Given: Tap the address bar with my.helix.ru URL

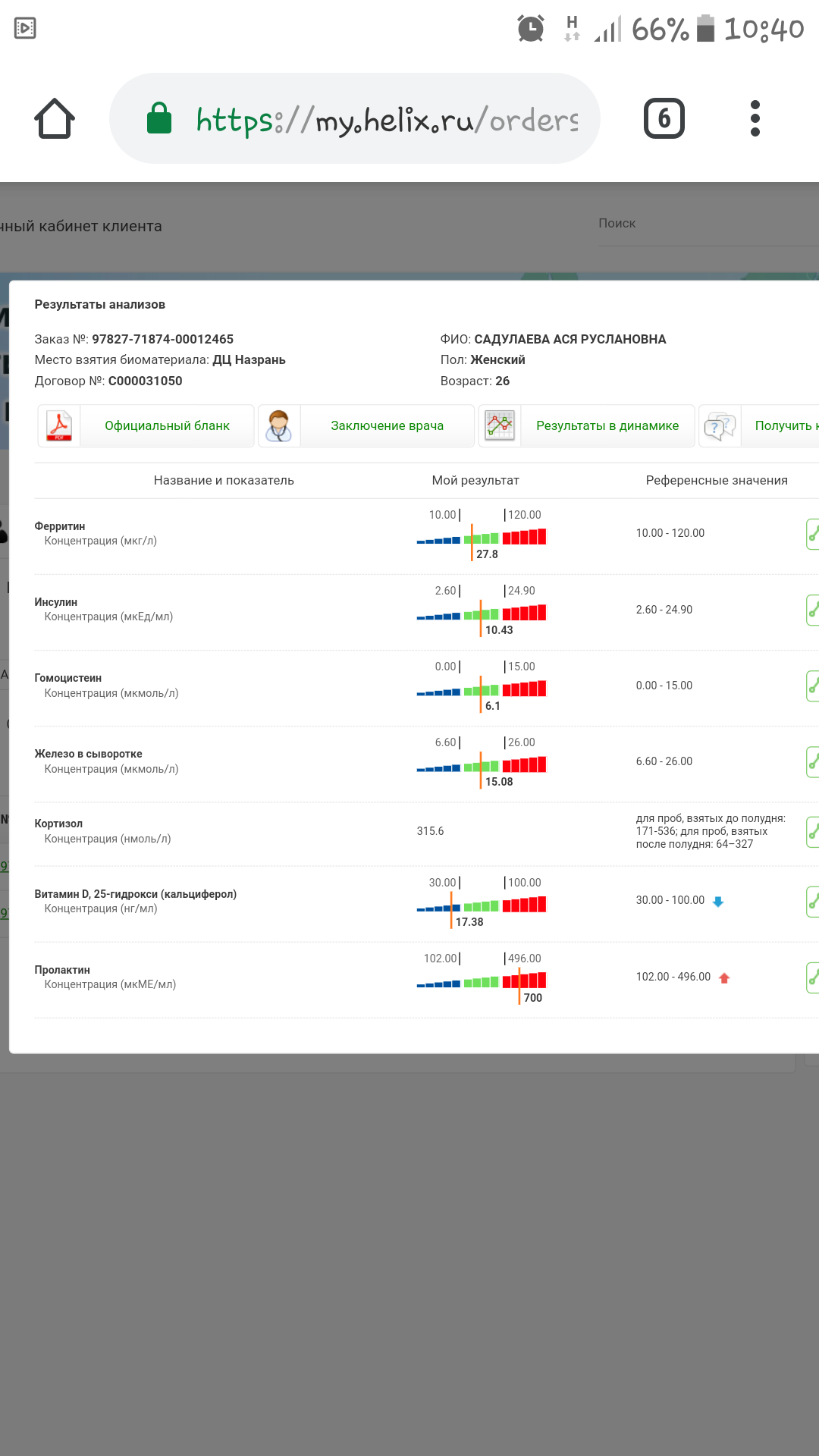Looking at the screenshot, I should coord(385,119).
